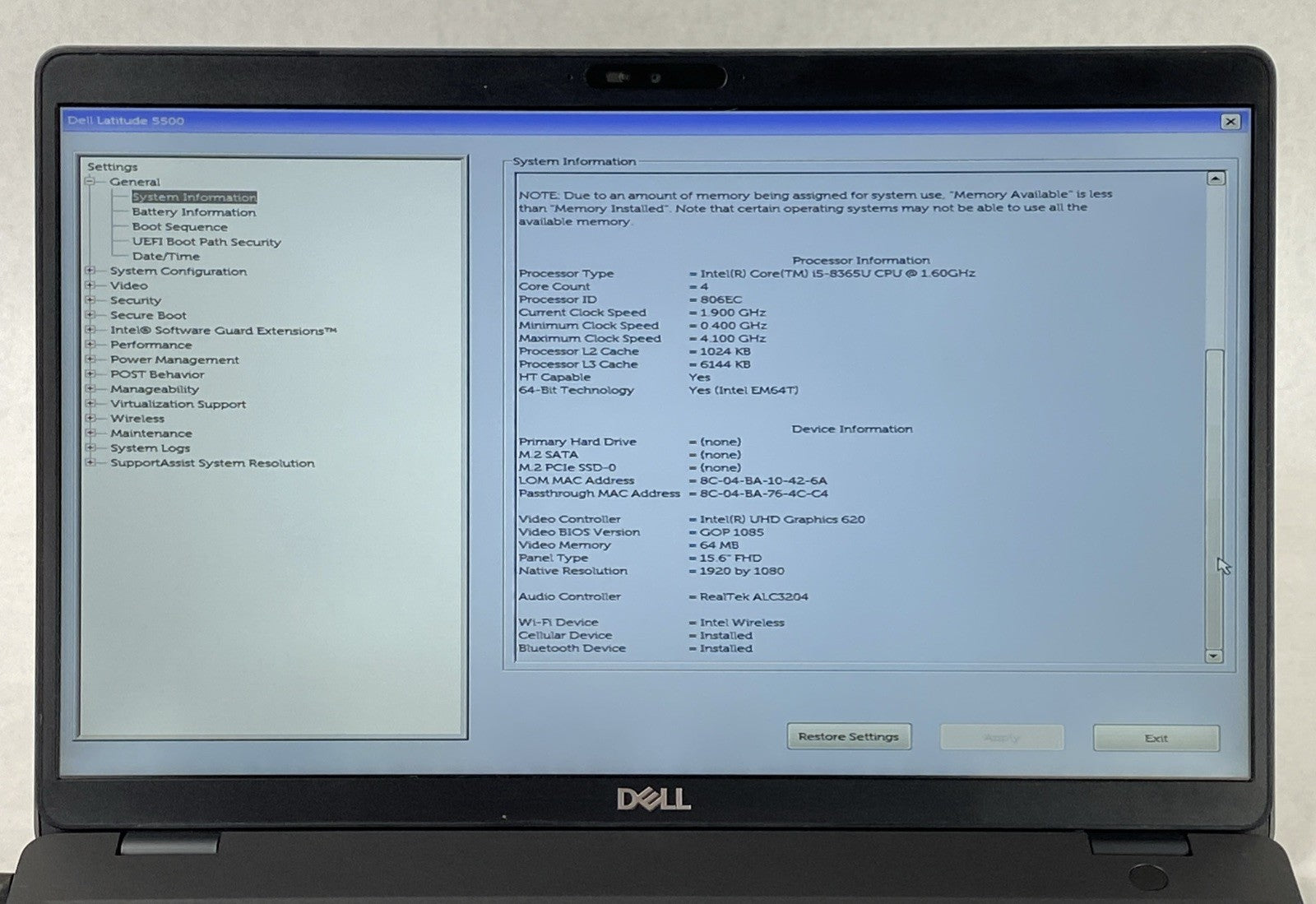Click the Settings root label
1316x904 pixels.
(x=113, y=167)
